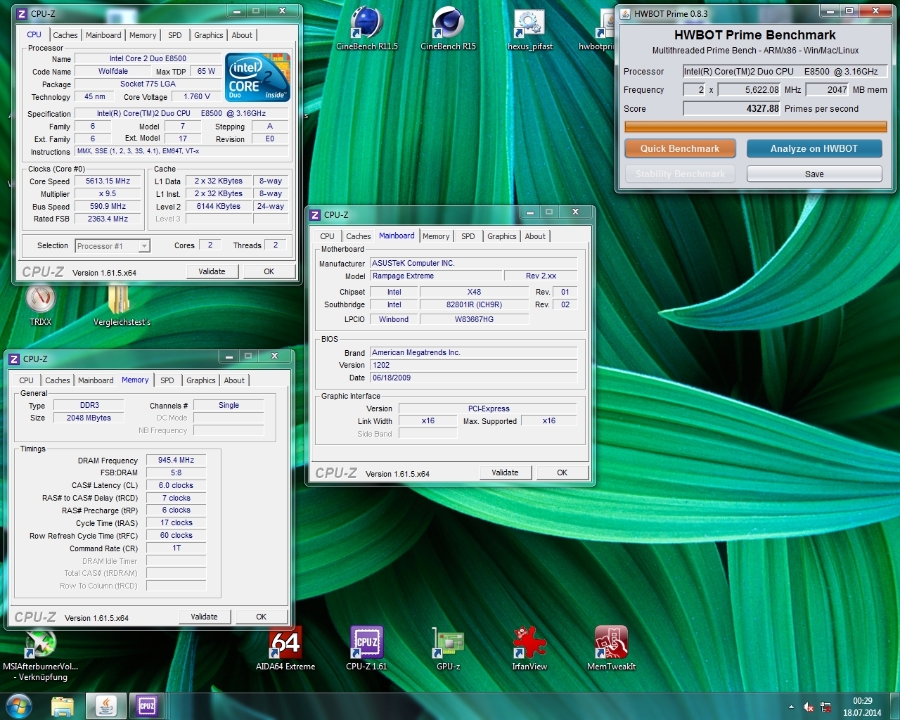Open Memory tab in Mainboard CPU-Z window

tap(436, 236)
